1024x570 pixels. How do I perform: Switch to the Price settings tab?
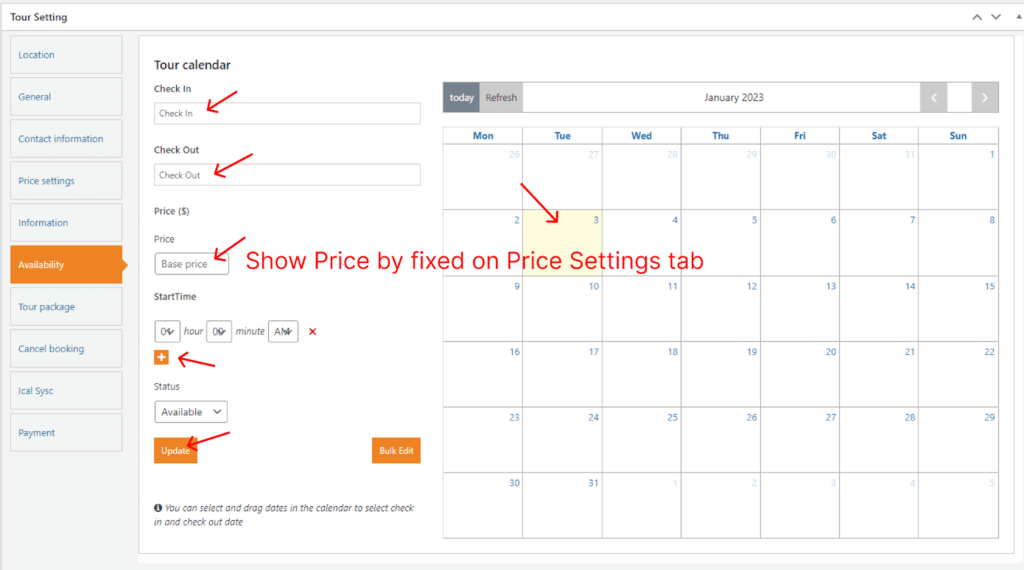click(x=66, y=181)
